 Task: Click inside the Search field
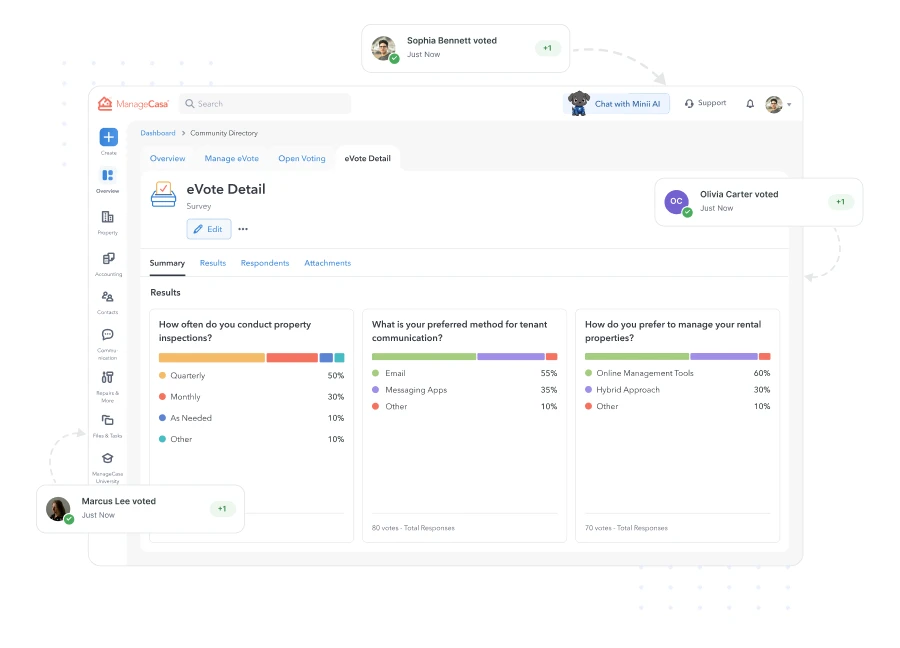point(265,104)
